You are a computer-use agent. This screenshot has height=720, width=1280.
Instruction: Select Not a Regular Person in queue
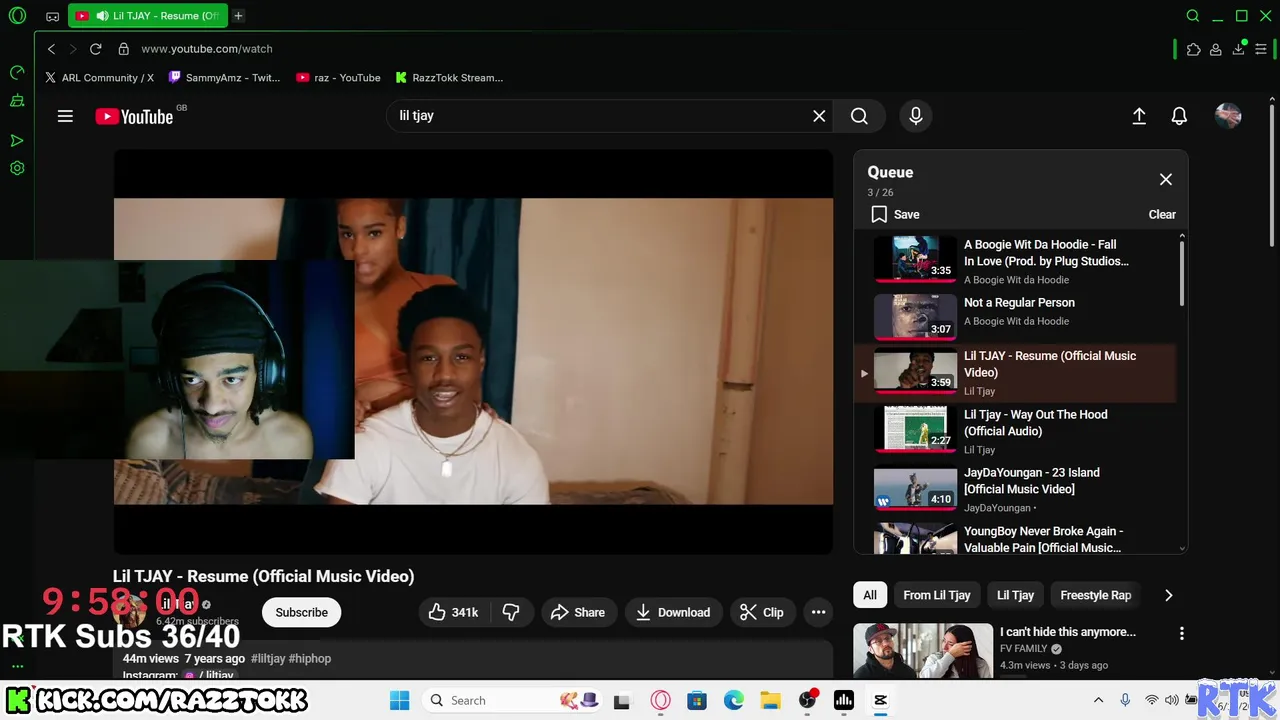point(1015,316)
